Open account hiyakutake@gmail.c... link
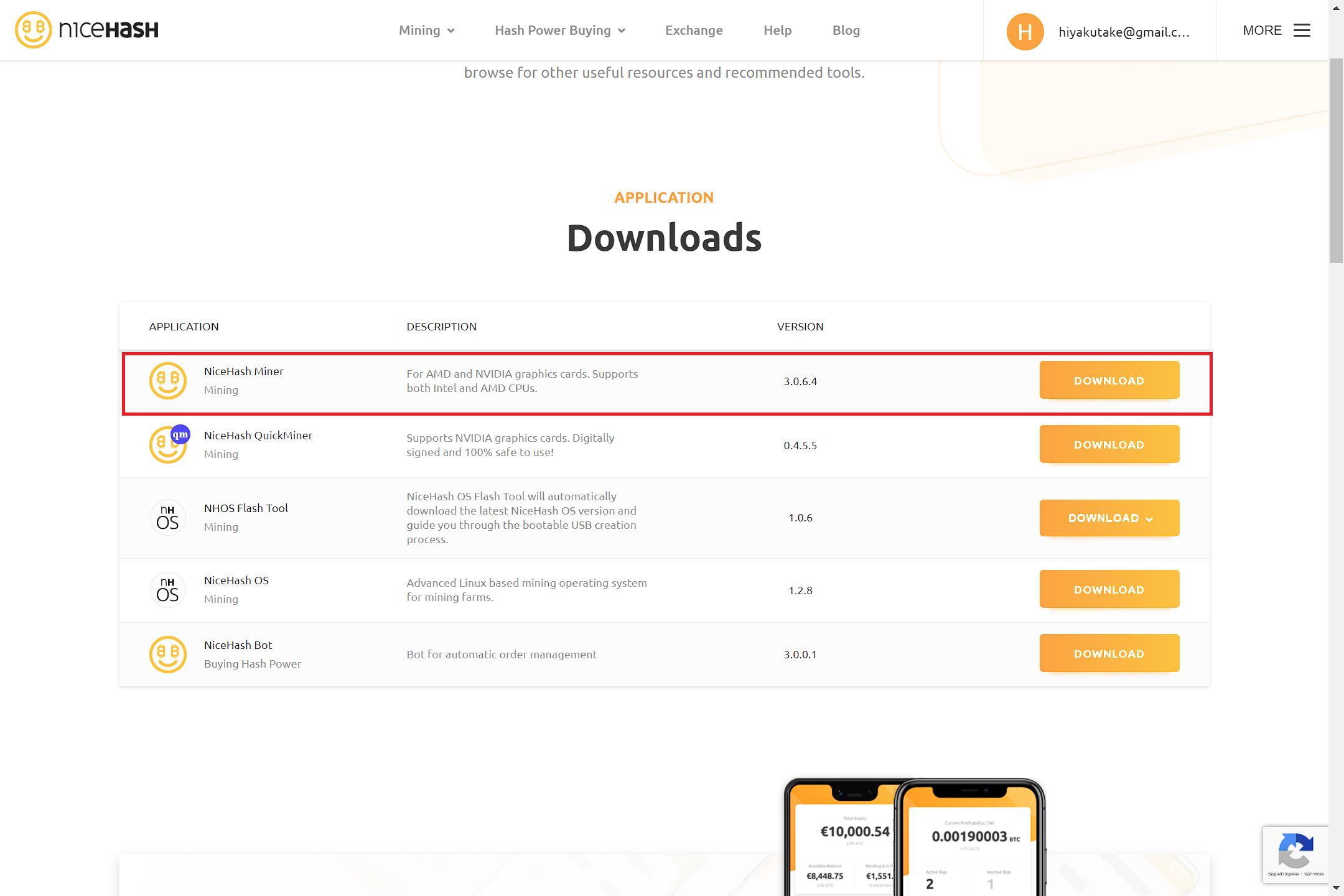 [1124, 32]
